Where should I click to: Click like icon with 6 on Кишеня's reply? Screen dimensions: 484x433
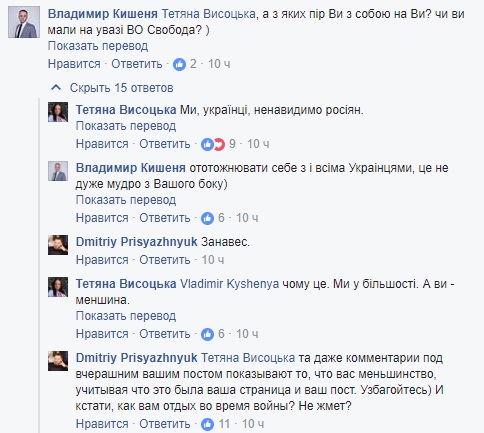tap(207, 218)
